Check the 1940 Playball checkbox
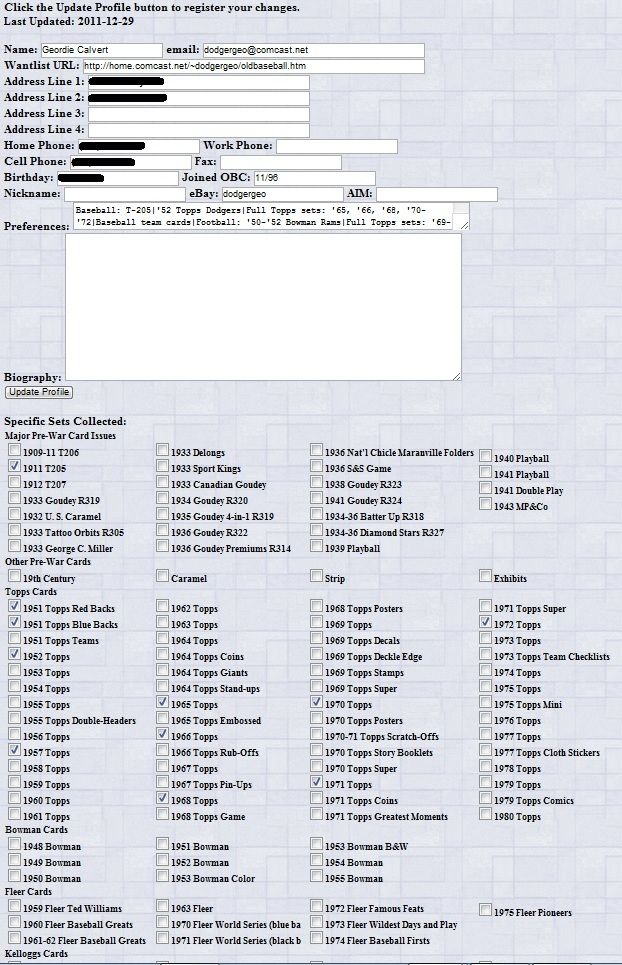Image resolution: width=622 pixels, height=965 pixels. coord(485,456)
